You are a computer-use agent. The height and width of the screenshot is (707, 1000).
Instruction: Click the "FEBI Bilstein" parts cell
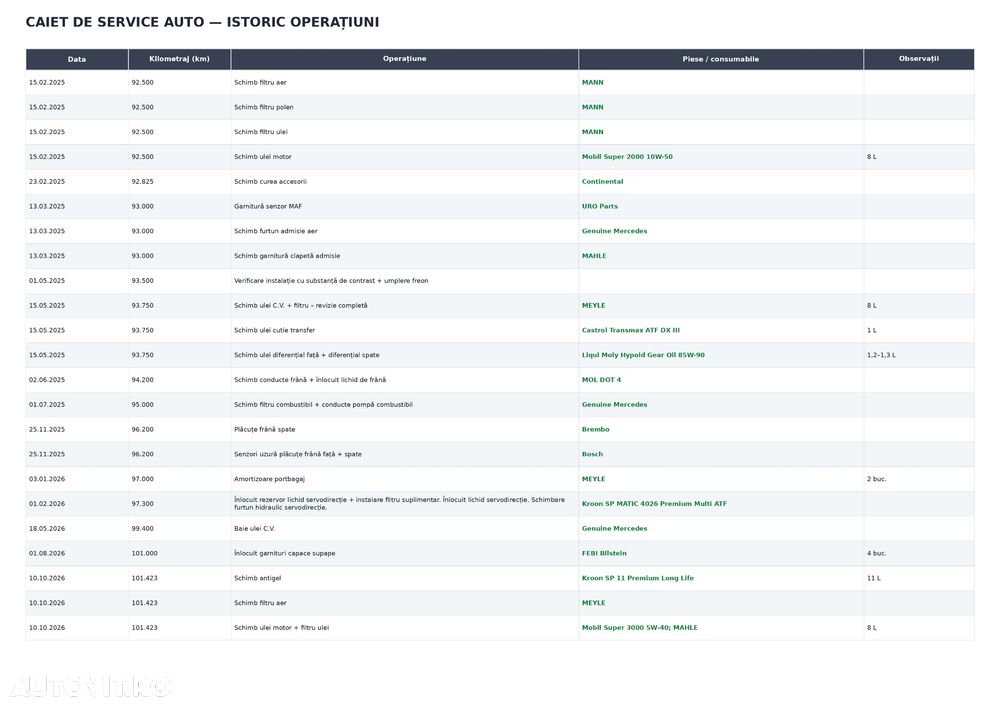(604, 553)
